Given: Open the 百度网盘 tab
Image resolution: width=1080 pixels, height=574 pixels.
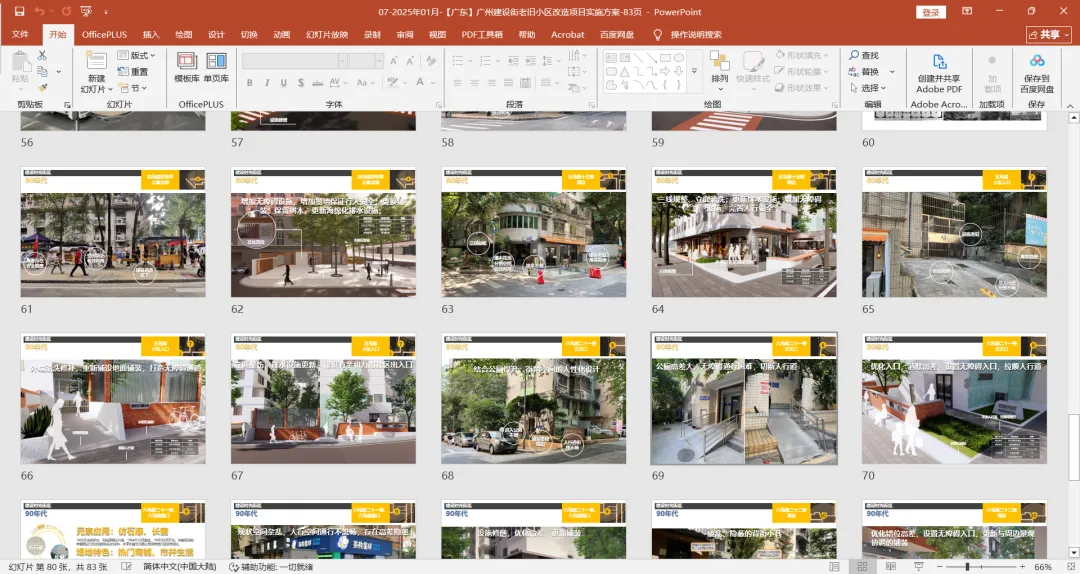Looking at the screenshot, I should [x=617, y=34].
